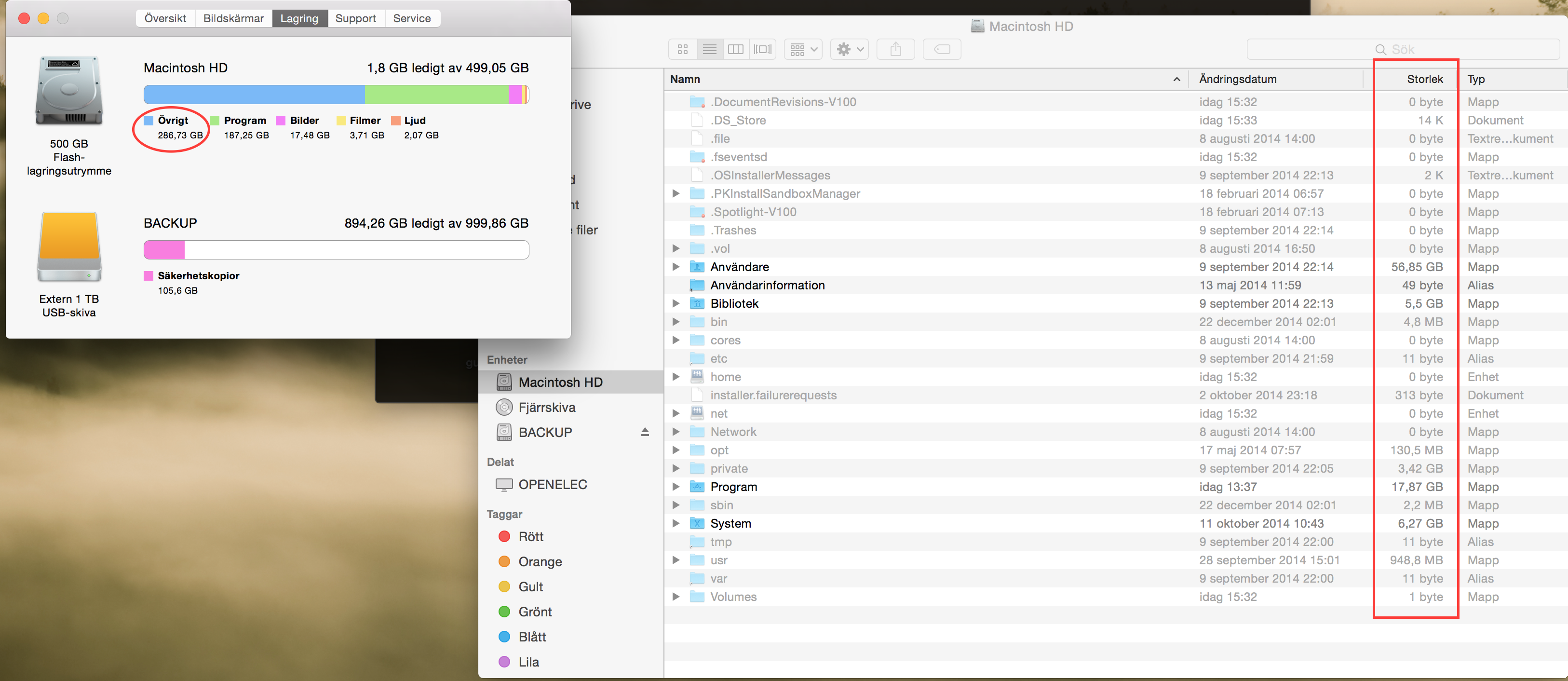The image size is (1568, 681).
Task: Select the Grönt green tag
Action: point(571,612)
